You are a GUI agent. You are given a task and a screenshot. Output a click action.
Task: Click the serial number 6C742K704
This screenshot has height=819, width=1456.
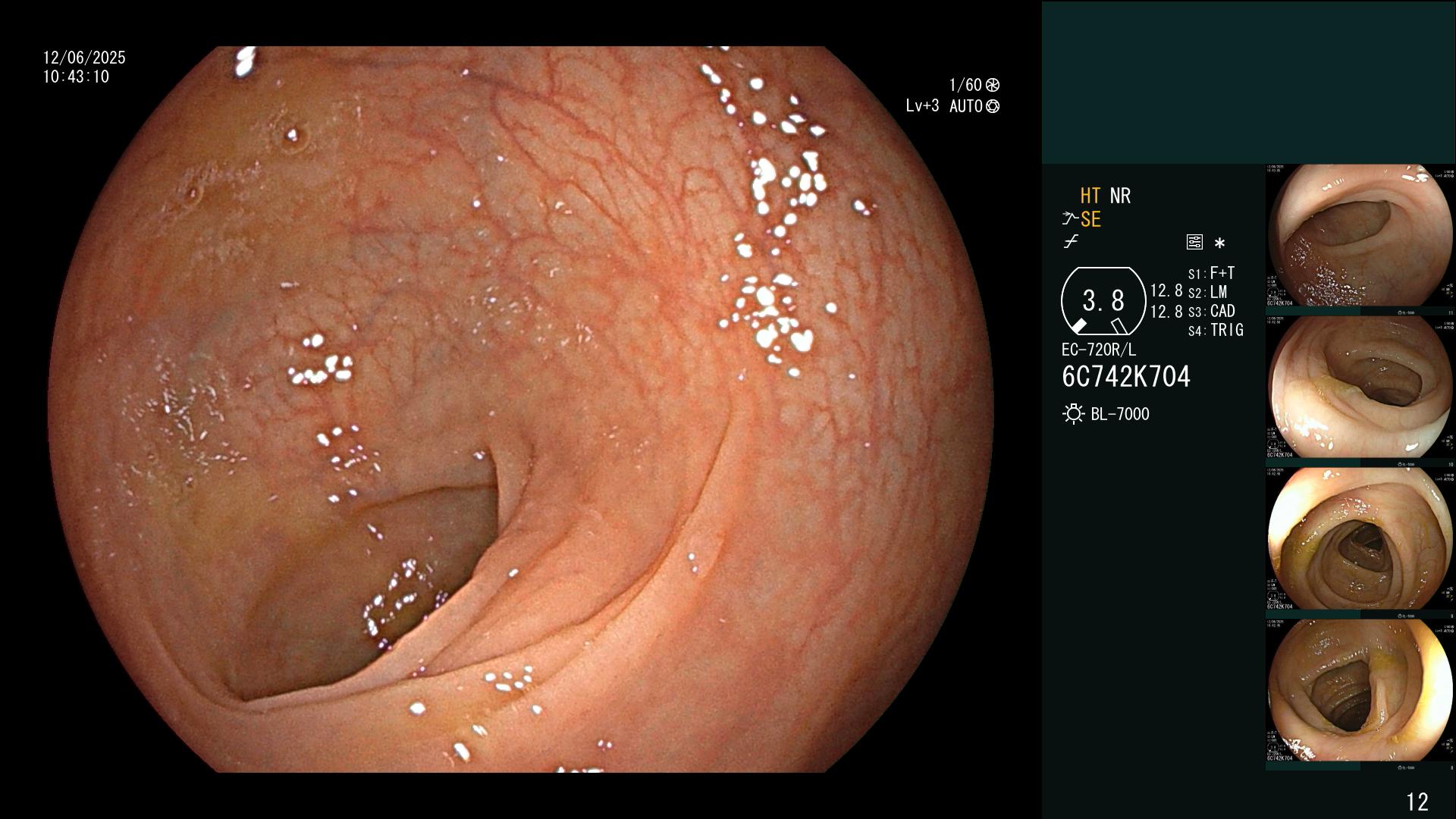click(x=1126, y=377)
